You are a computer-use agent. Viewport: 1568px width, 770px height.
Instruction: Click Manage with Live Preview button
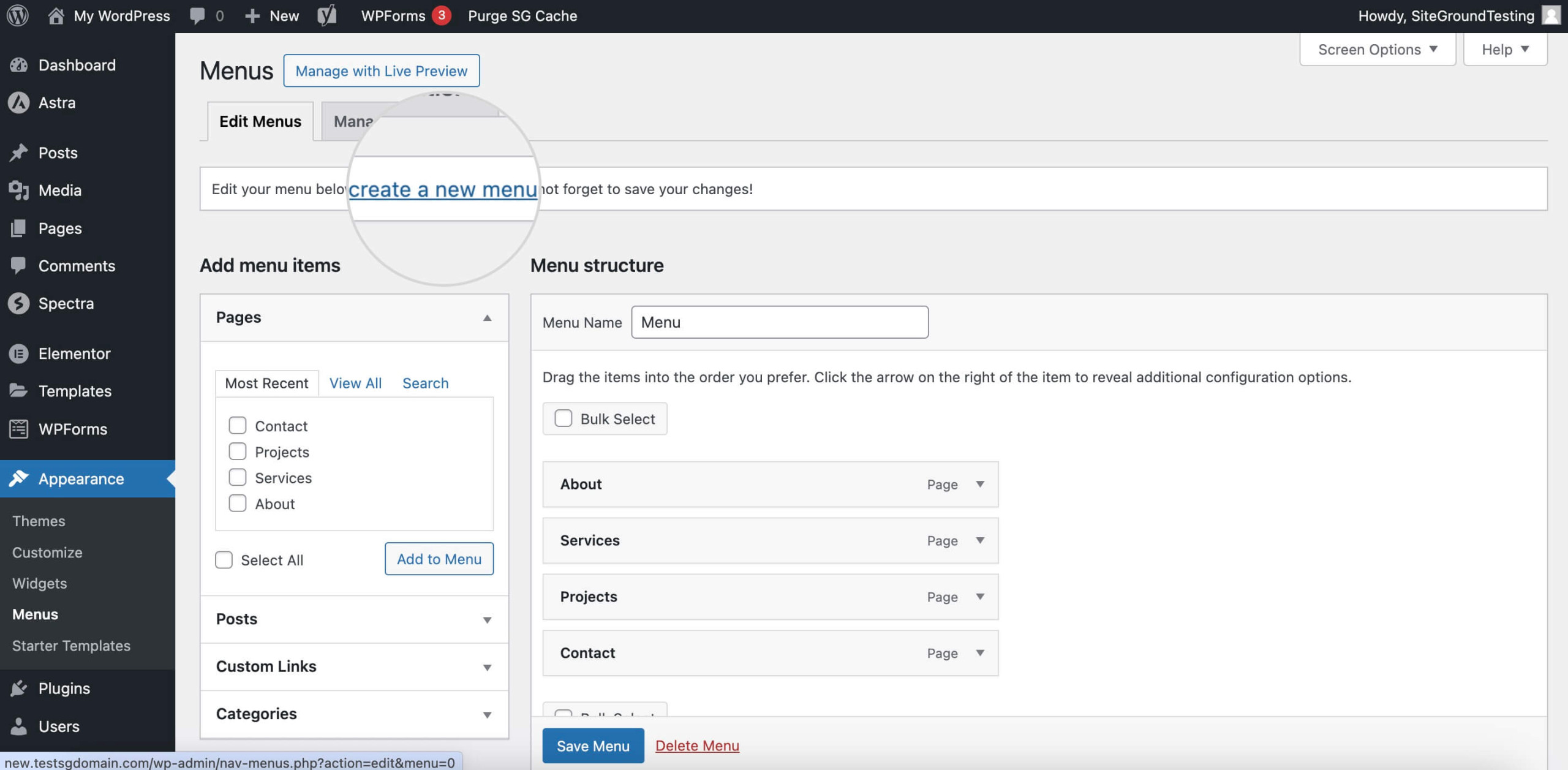click(x=381, y=70)
